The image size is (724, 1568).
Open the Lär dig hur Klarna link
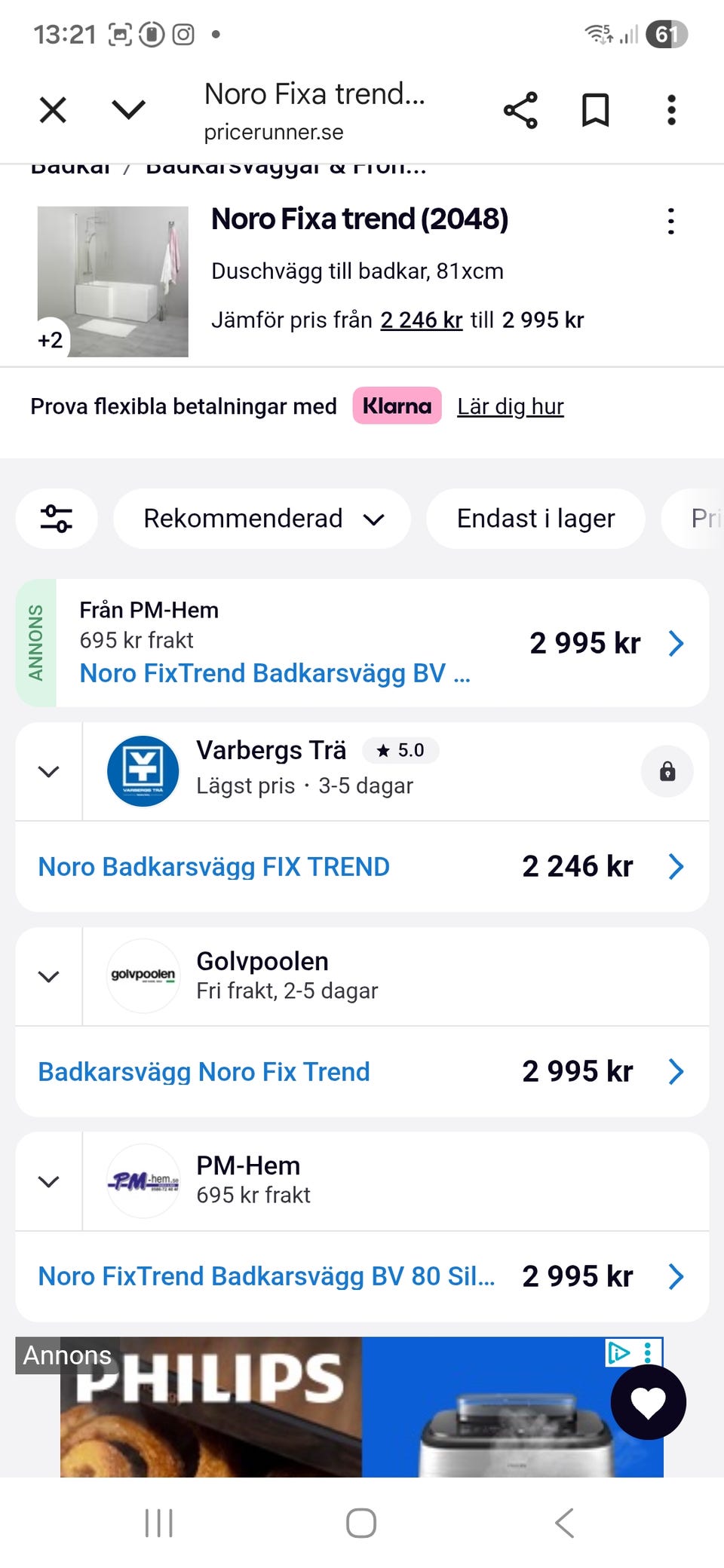pos(510,407)
